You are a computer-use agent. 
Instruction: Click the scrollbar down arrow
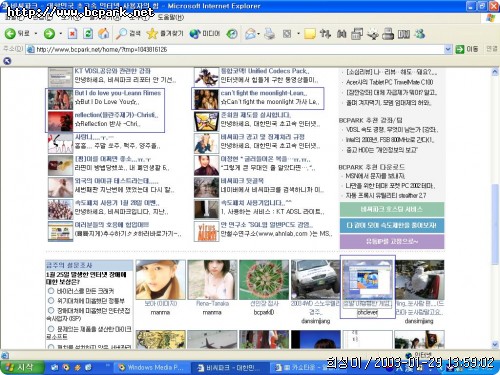(x=495, y=344)
